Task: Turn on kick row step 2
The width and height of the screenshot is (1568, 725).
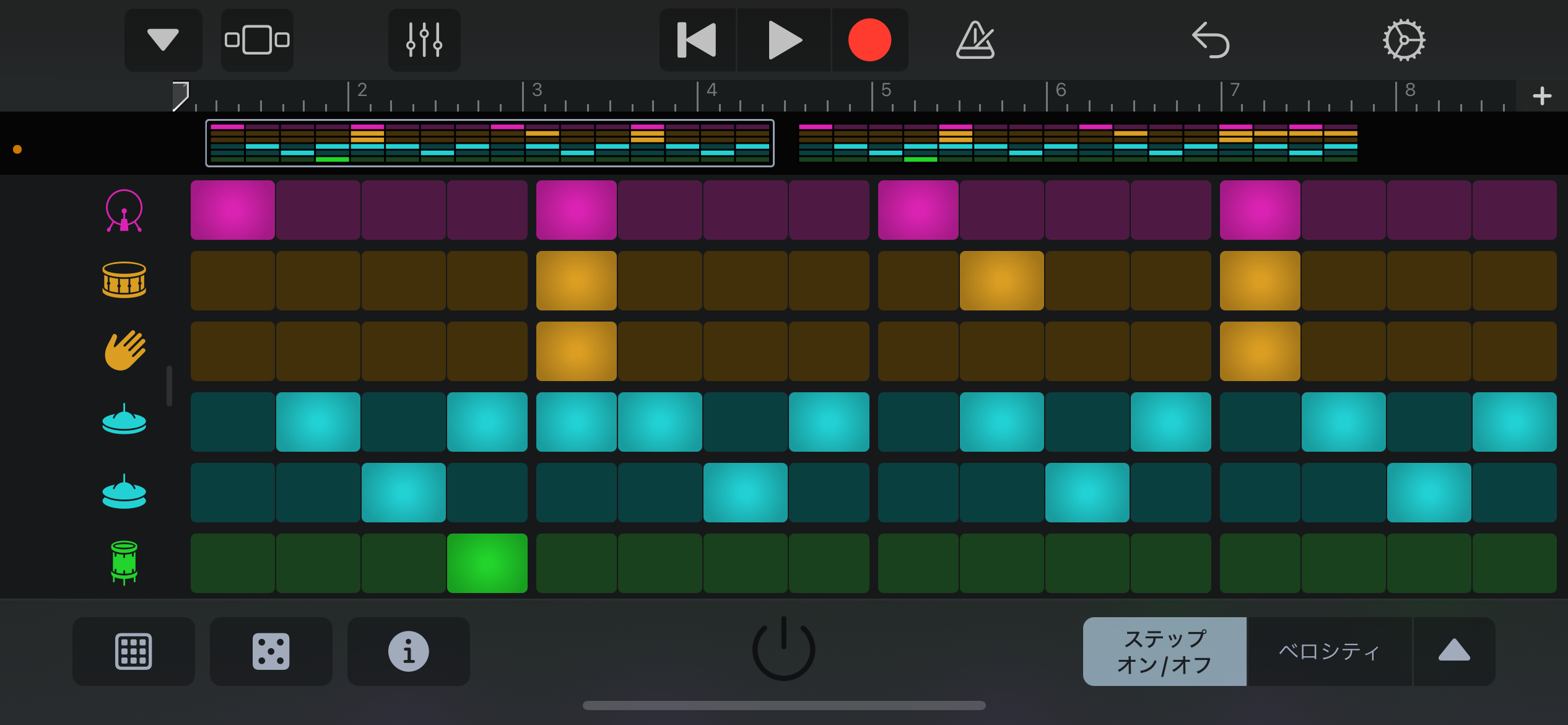Action: tap(318, 210)
